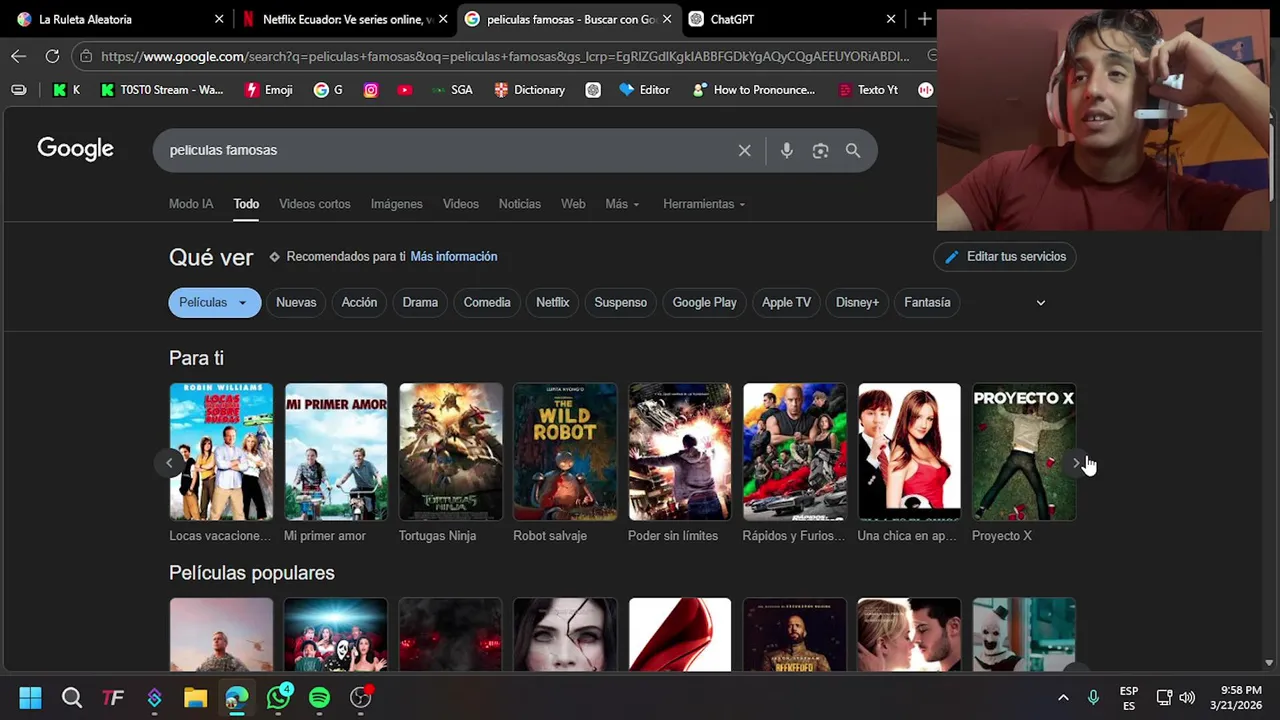Image resolution: width=1280 pixels, height=720 pixels.
Task: Toggle the Netflix filter chip
Action: click(x=552, y=302)
